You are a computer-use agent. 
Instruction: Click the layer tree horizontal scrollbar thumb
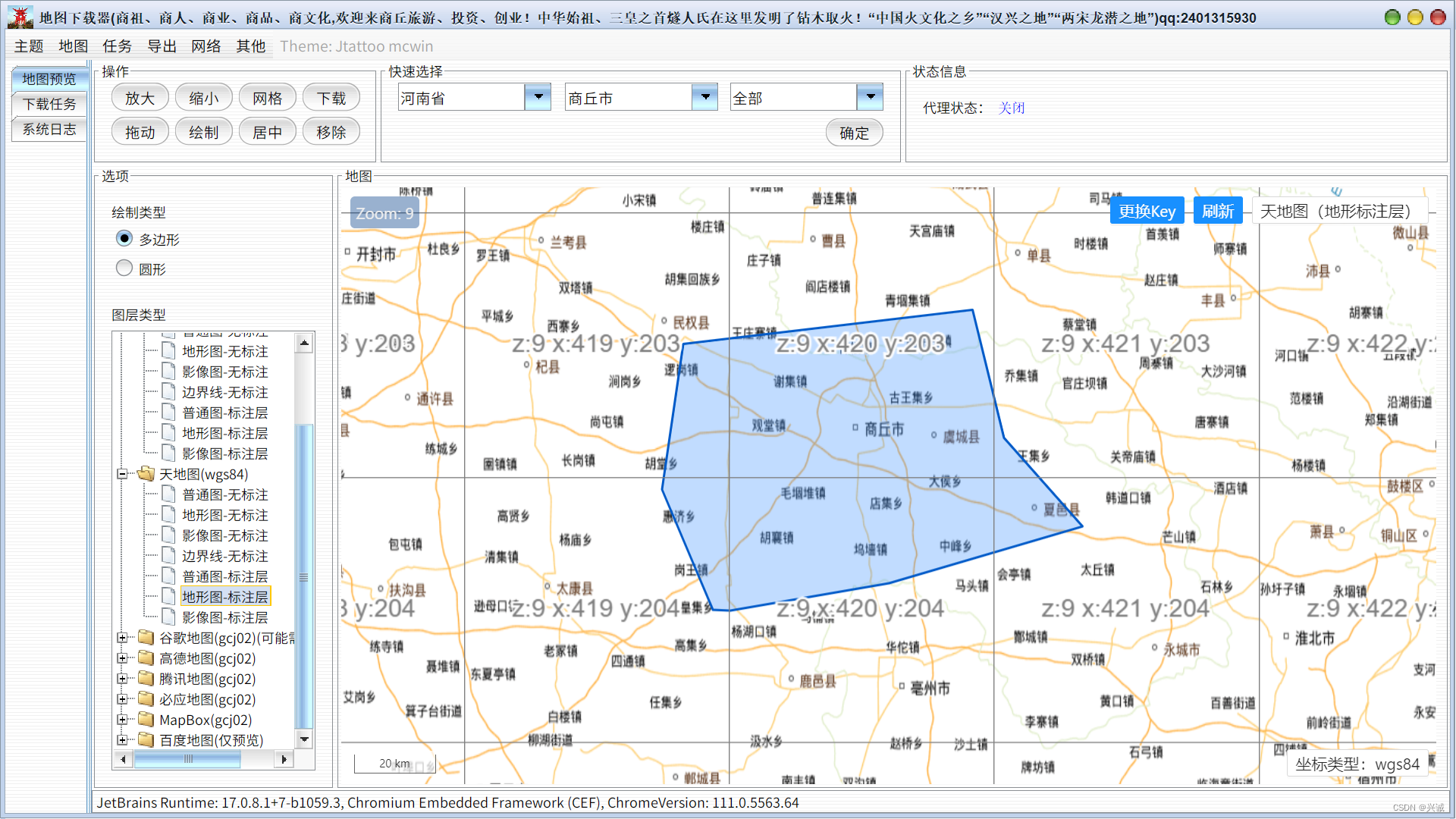click(x=188, y=758)
